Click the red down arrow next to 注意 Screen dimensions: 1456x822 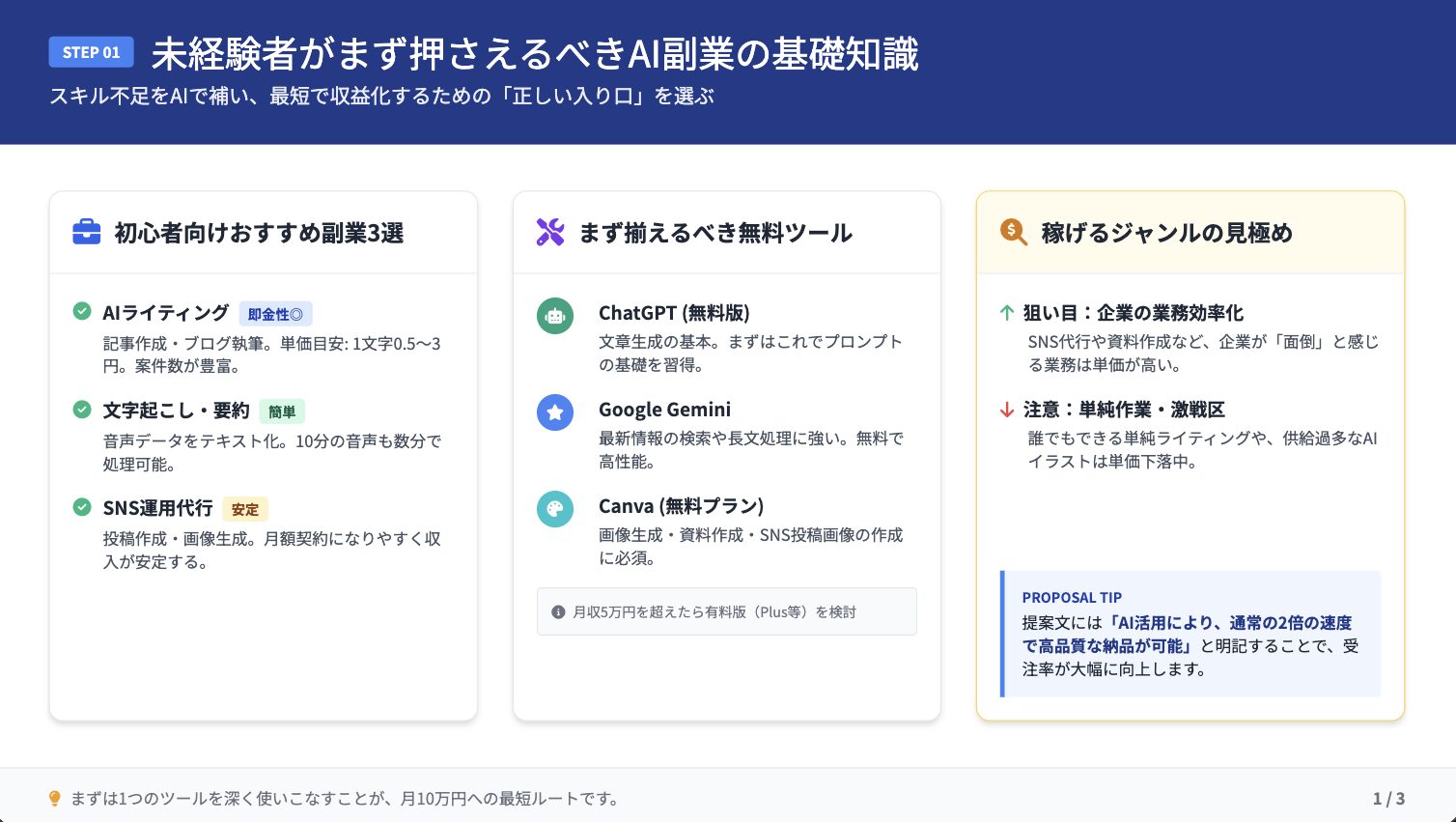(1007, 410)
